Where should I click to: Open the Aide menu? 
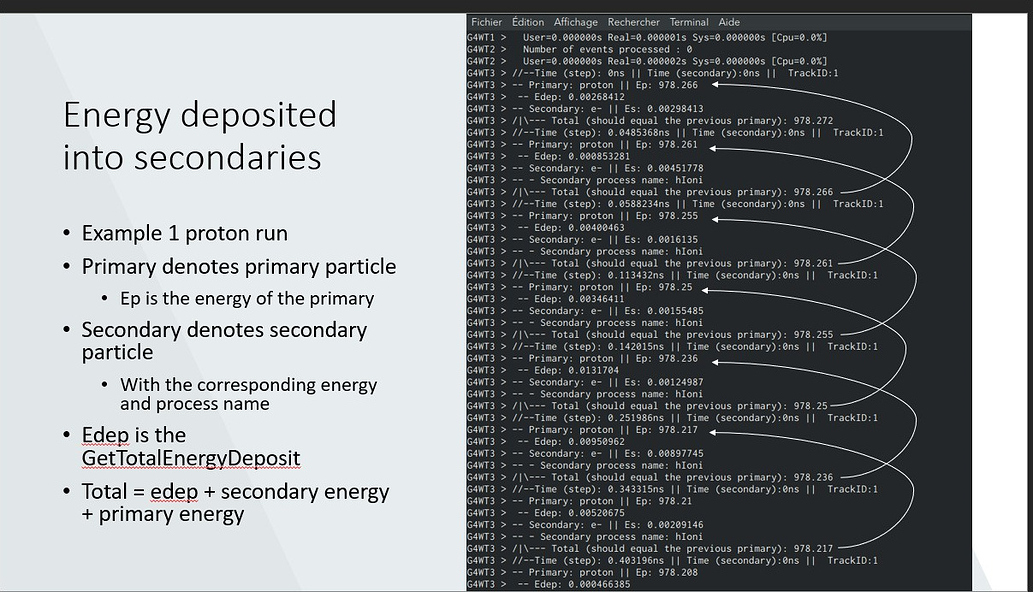coord(729,22)
